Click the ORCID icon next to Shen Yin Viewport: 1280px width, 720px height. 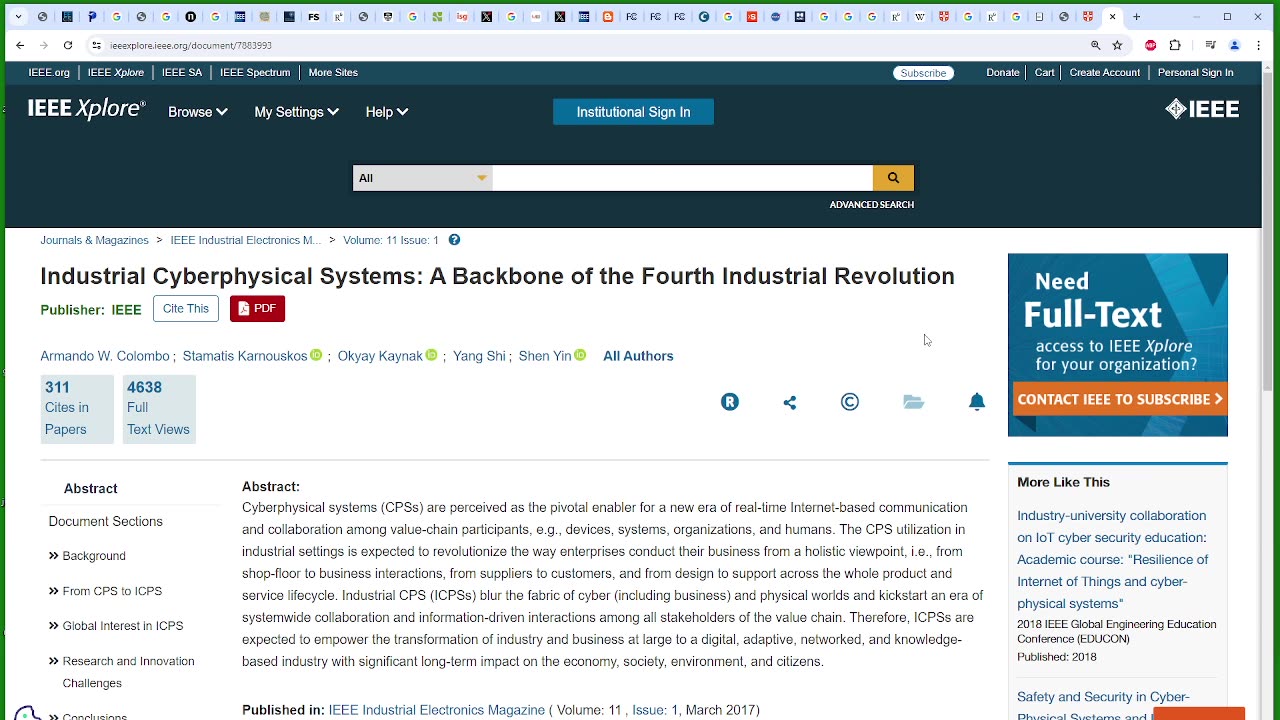click(x=580, y=355)
